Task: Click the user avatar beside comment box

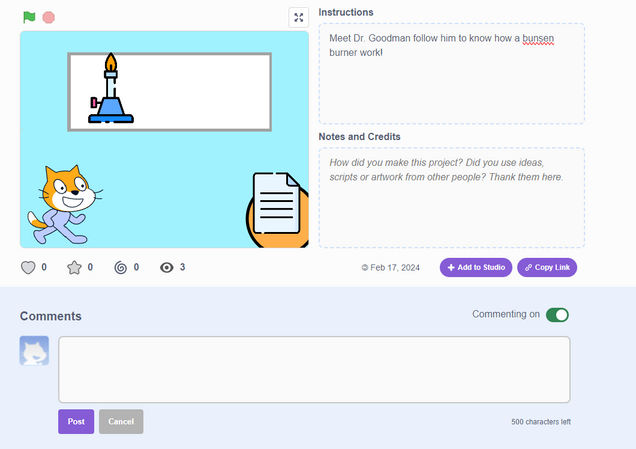Action: (34, 351)
